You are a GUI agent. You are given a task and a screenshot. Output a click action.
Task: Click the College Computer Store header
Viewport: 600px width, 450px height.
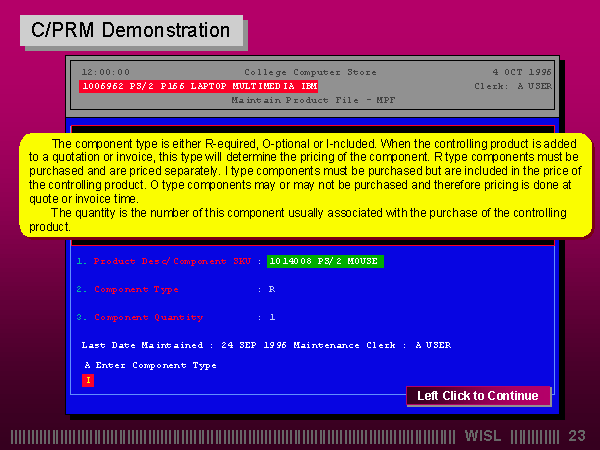point(311,72)
